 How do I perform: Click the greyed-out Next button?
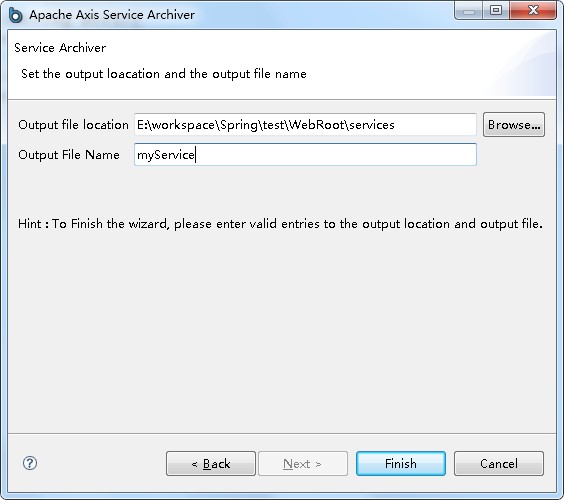point(303,463)
